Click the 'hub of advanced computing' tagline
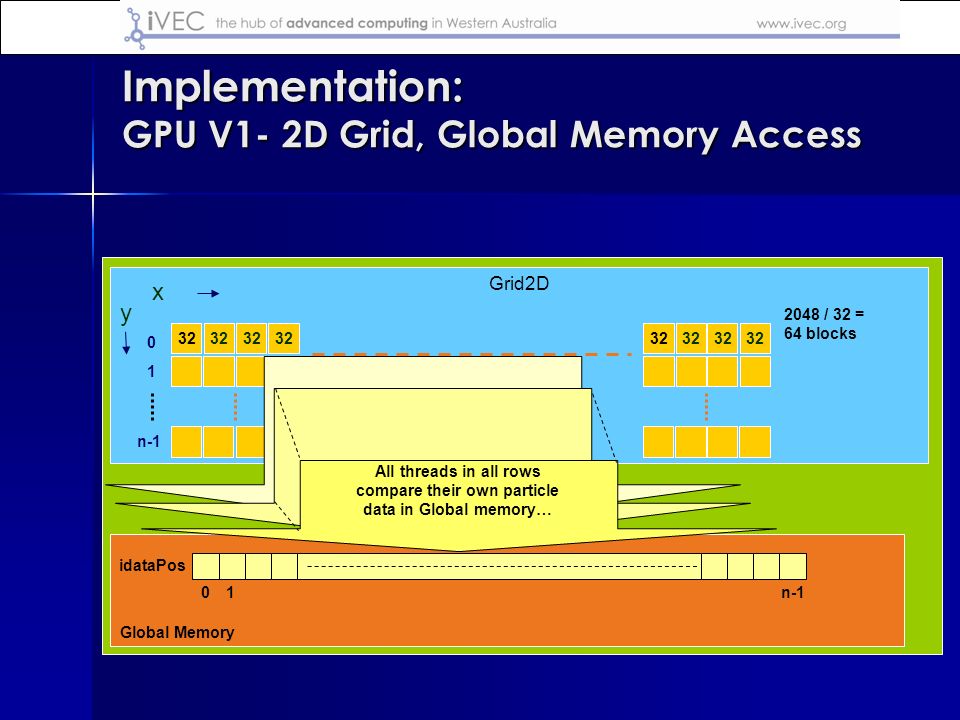Screen dimensions: 960x720 click(x=386, y=23)
